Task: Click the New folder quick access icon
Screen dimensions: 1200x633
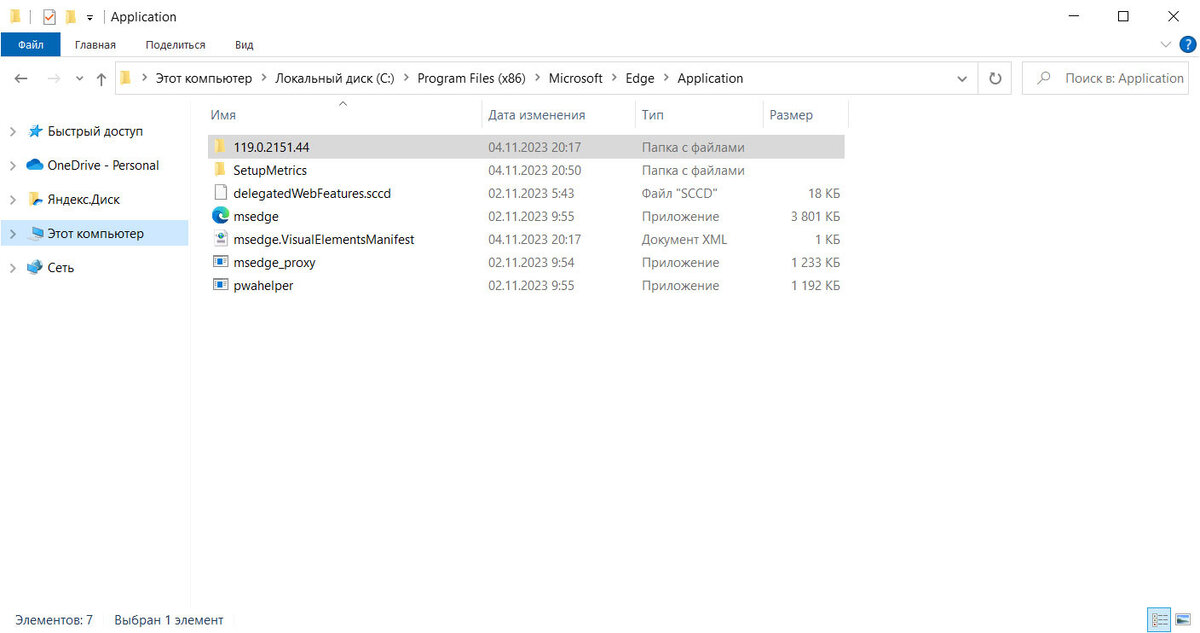Action: [70, 17]
